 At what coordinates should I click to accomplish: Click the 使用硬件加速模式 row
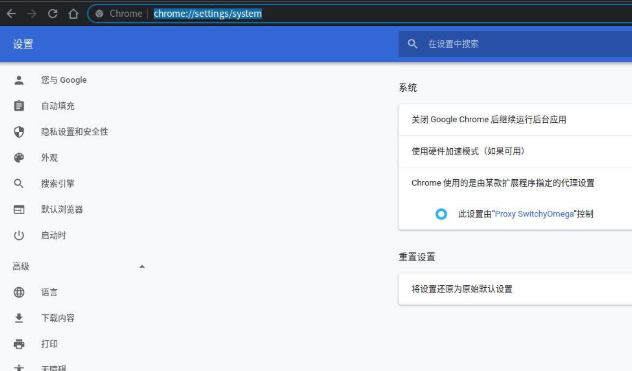(515, 151)
